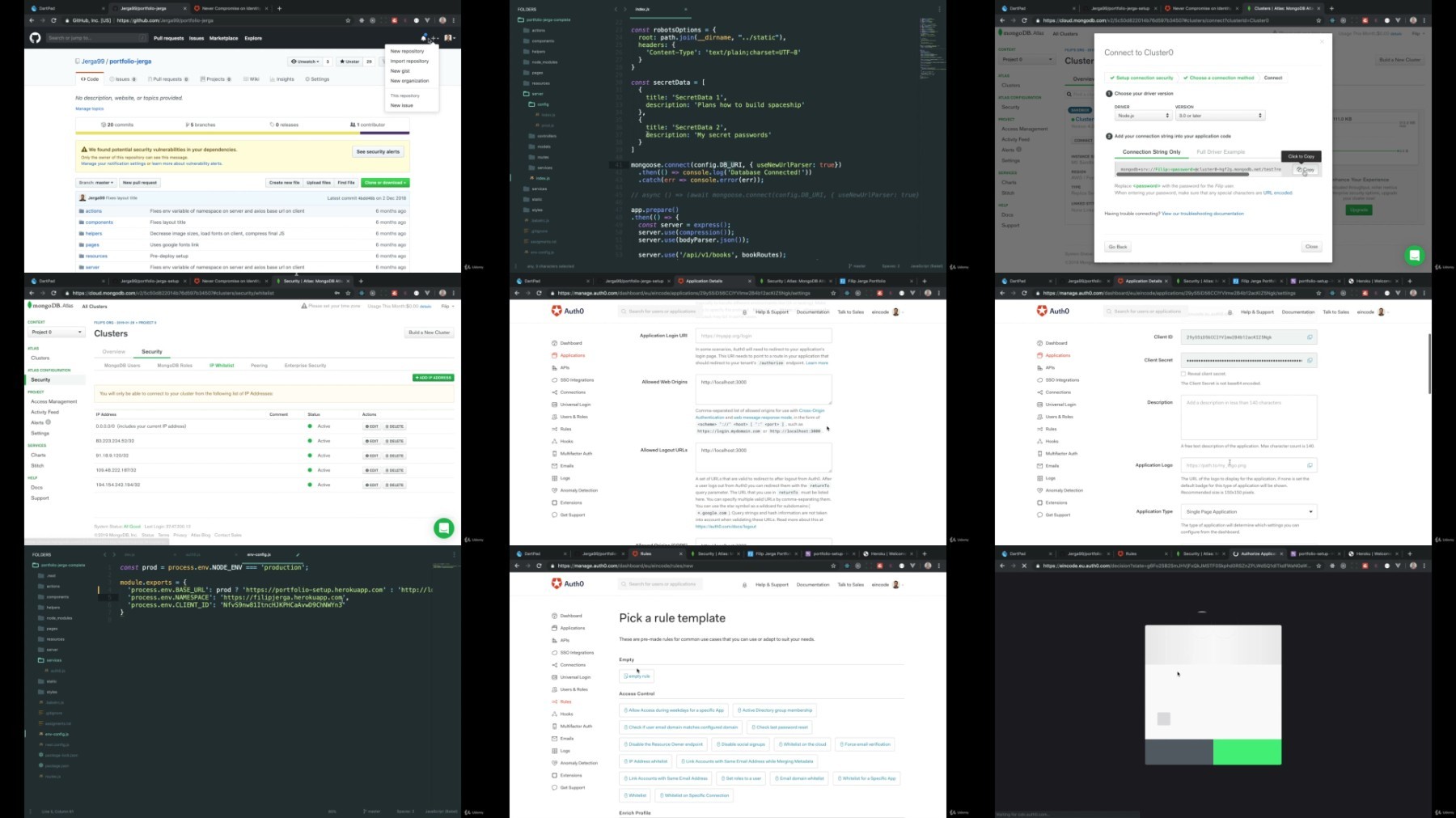Click the GitHub octocat logo
The width and height of the screenshot is (1456, 818).
pos(35,38)
